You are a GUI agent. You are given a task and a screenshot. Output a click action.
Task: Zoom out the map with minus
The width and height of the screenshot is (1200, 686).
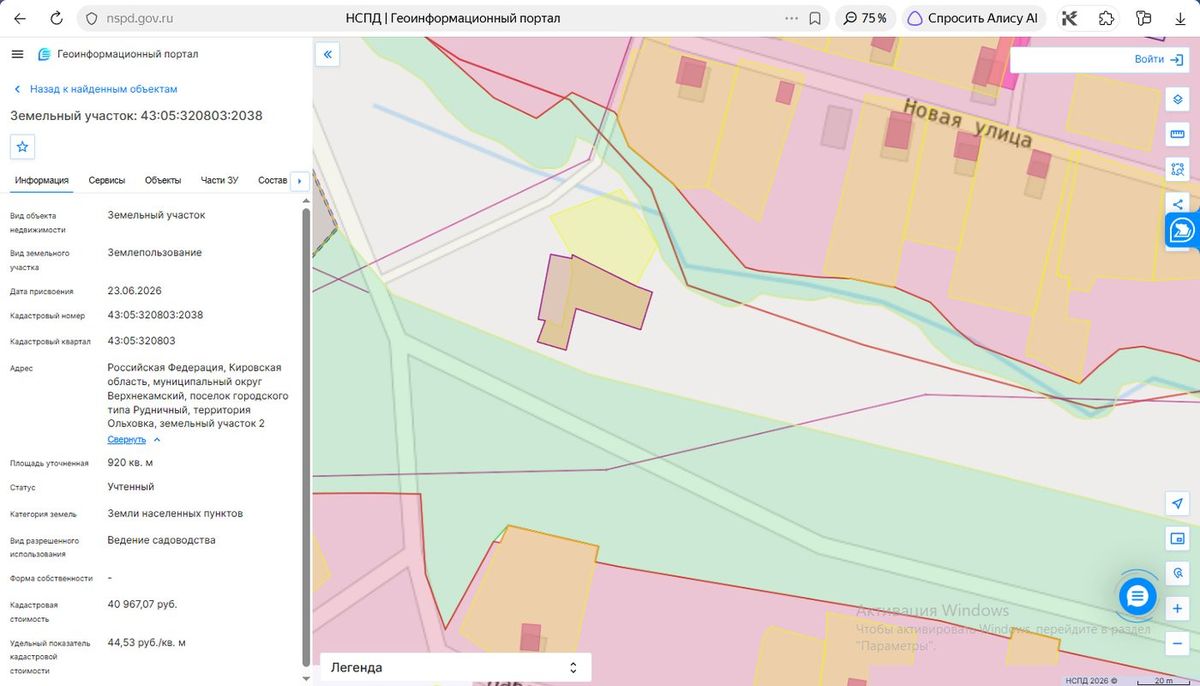click(x=1177, y=643)
